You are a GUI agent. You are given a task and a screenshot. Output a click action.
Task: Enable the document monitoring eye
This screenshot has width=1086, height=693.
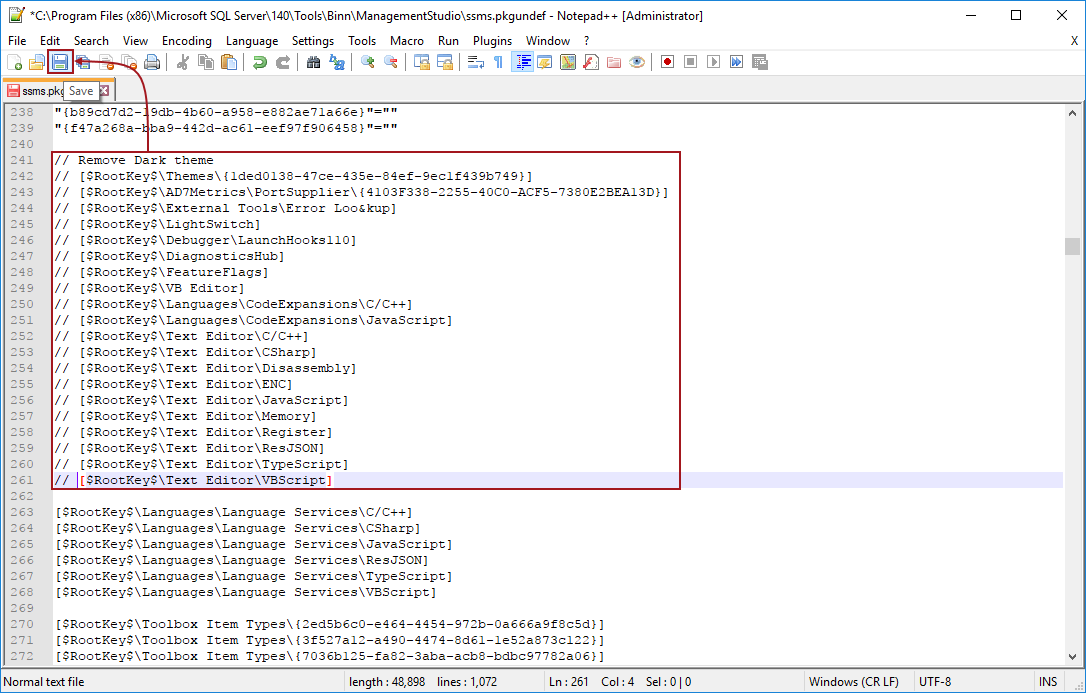(637, 62)
